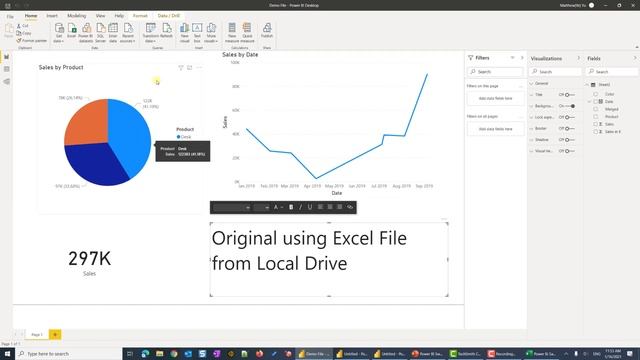640x360 pixels.
Task: Open Transform data editor
Action: click(x=151, y=33)
